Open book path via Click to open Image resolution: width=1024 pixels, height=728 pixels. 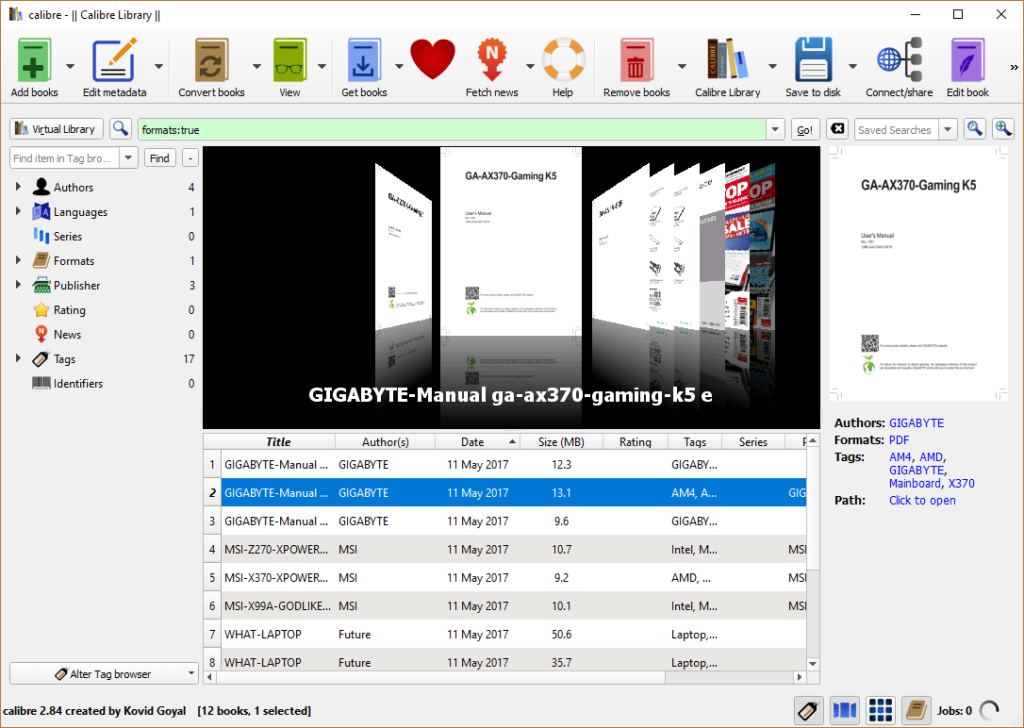(922, 500)
